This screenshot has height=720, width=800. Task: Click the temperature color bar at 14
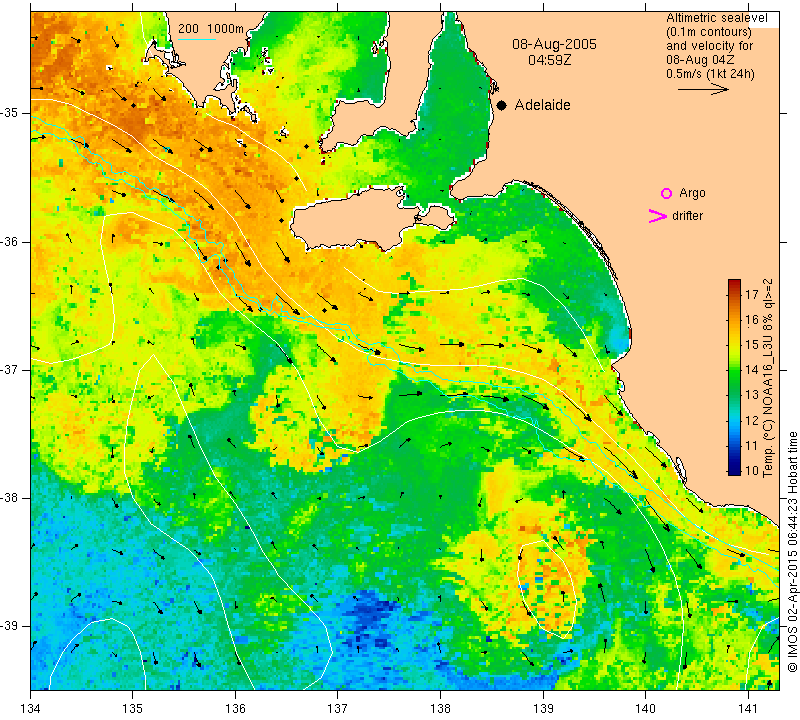(x=734, y=369)
